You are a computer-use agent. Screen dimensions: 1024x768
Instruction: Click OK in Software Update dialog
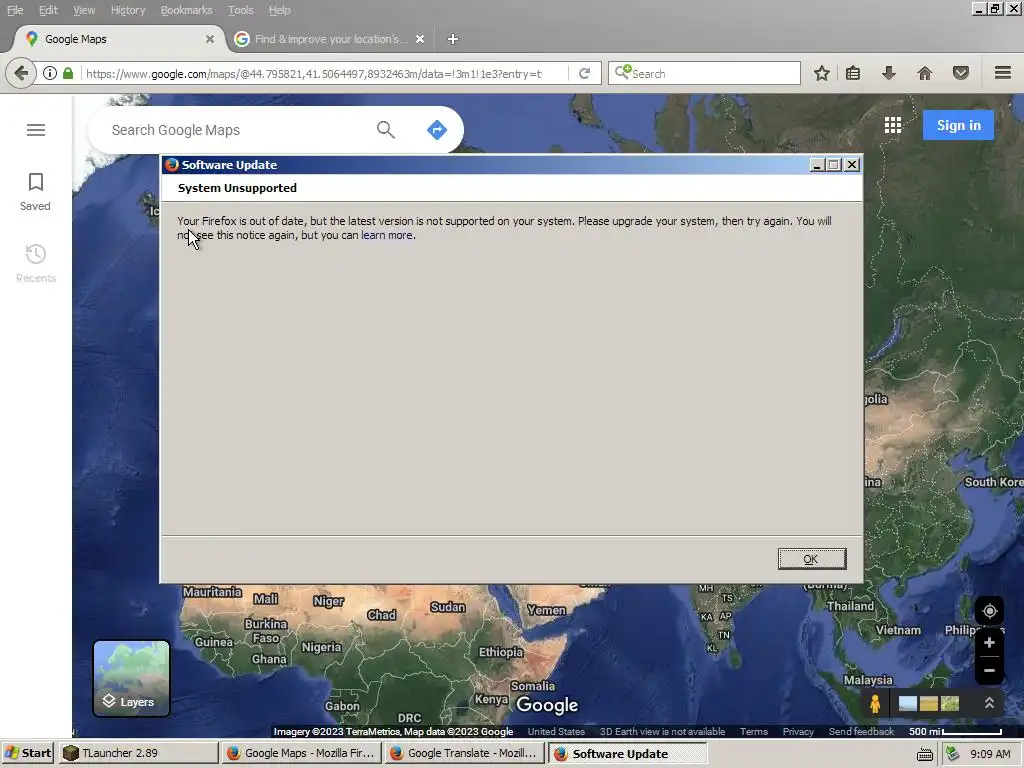pyautogui.click(x=812, y=559)
